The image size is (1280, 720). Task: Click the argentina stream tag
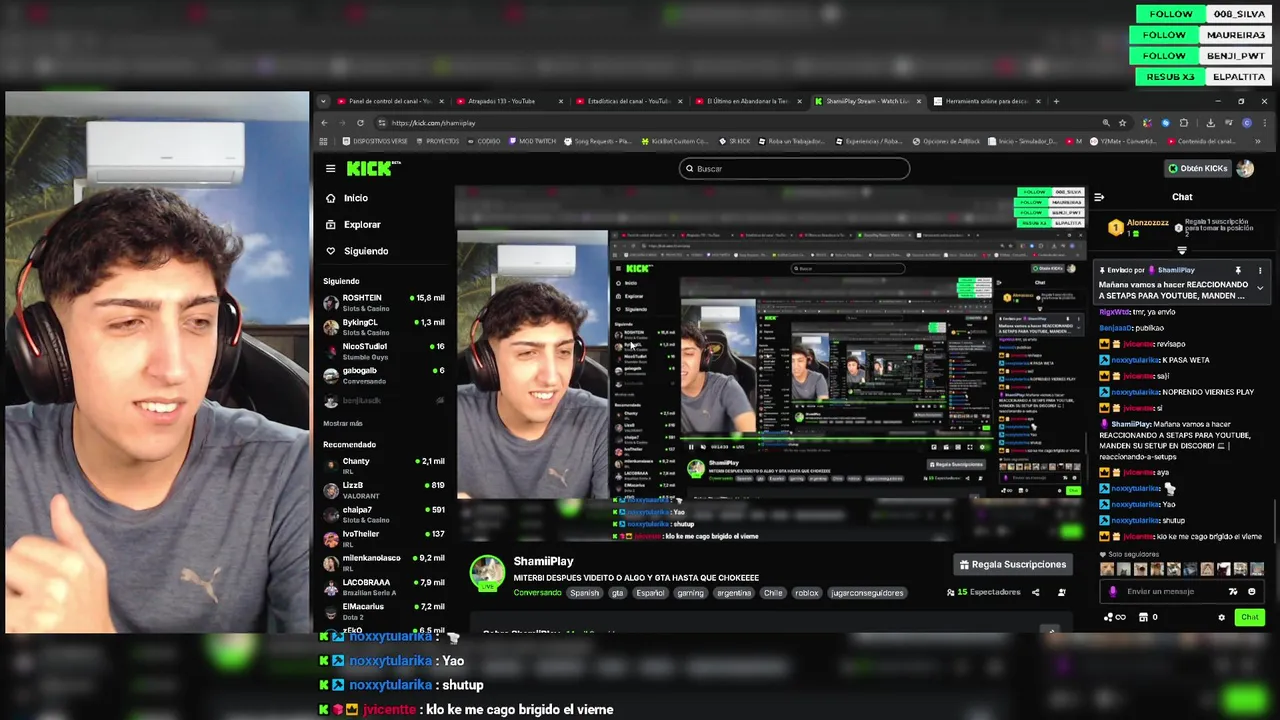click(x=733, y=593)
